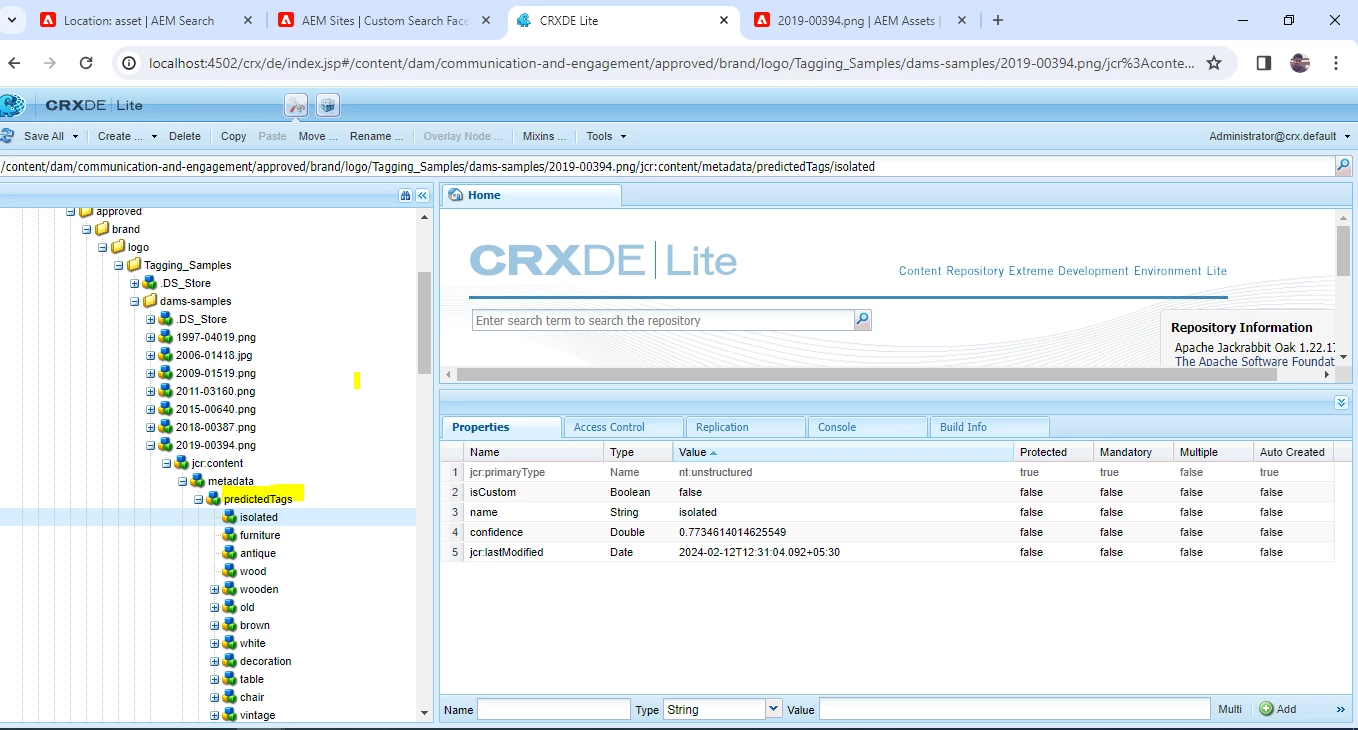Click the path bar search icon

pyautogui.click(x=1344, y=166)
